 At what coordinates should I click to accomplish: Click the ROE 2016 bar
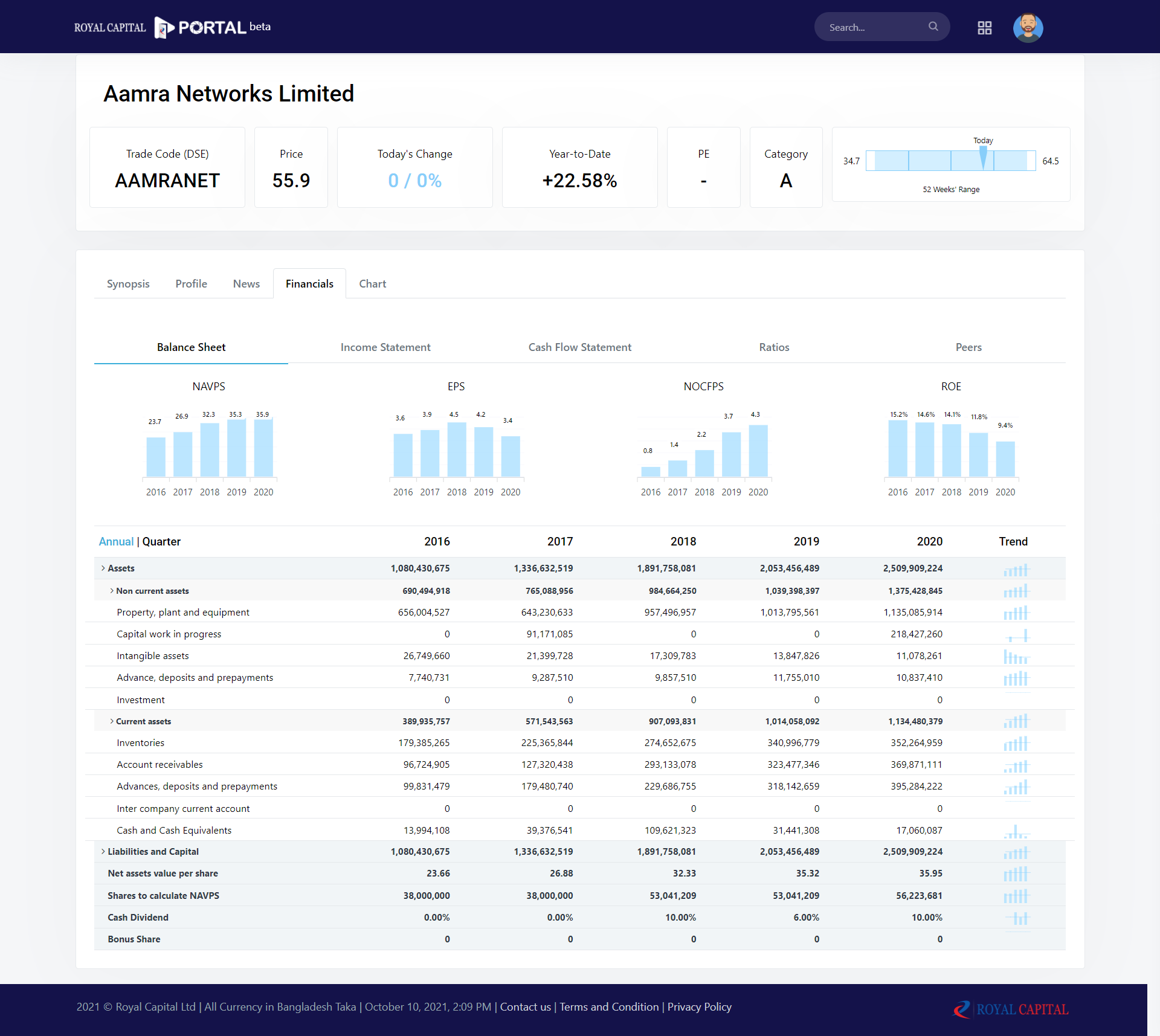click(x=898, y=448)
